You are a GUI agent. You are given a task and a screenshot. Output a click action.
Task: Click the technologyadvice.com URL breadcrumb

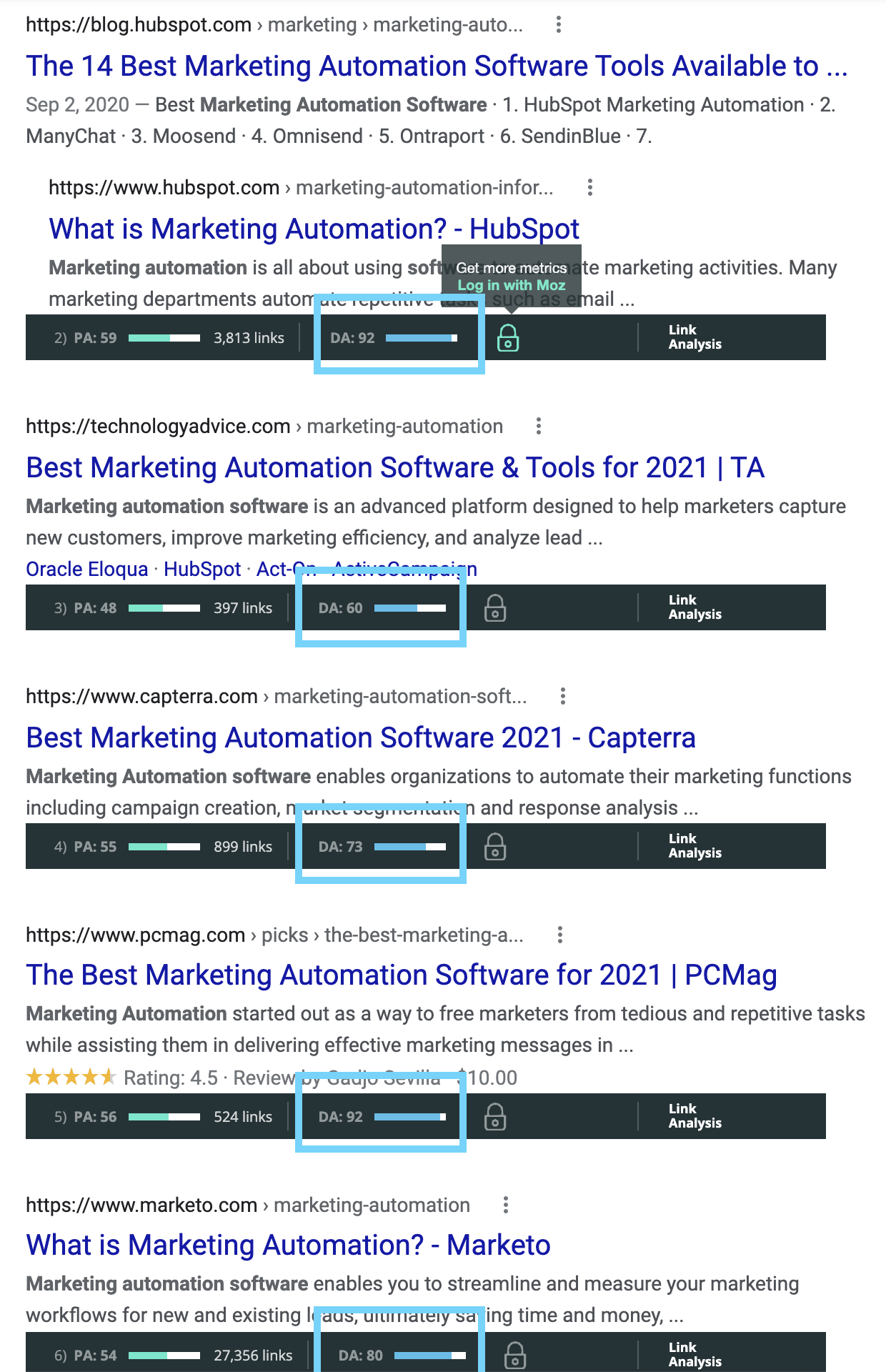coord(264,427)
